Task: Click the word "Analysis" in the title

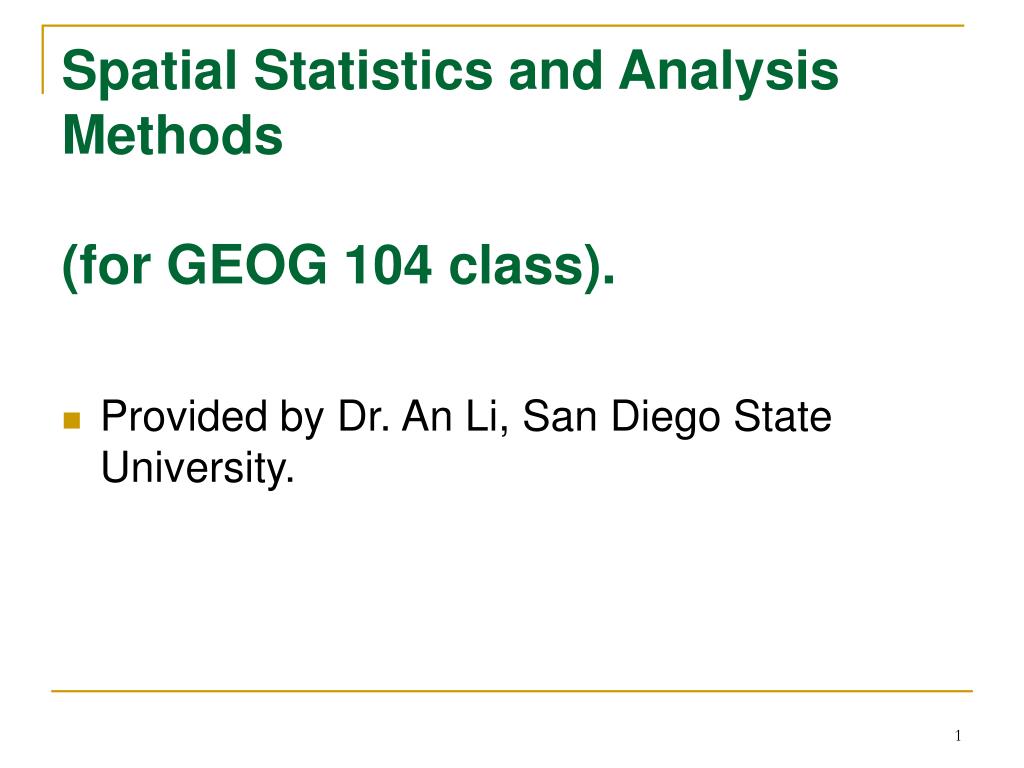Action: tap(728, 72)
